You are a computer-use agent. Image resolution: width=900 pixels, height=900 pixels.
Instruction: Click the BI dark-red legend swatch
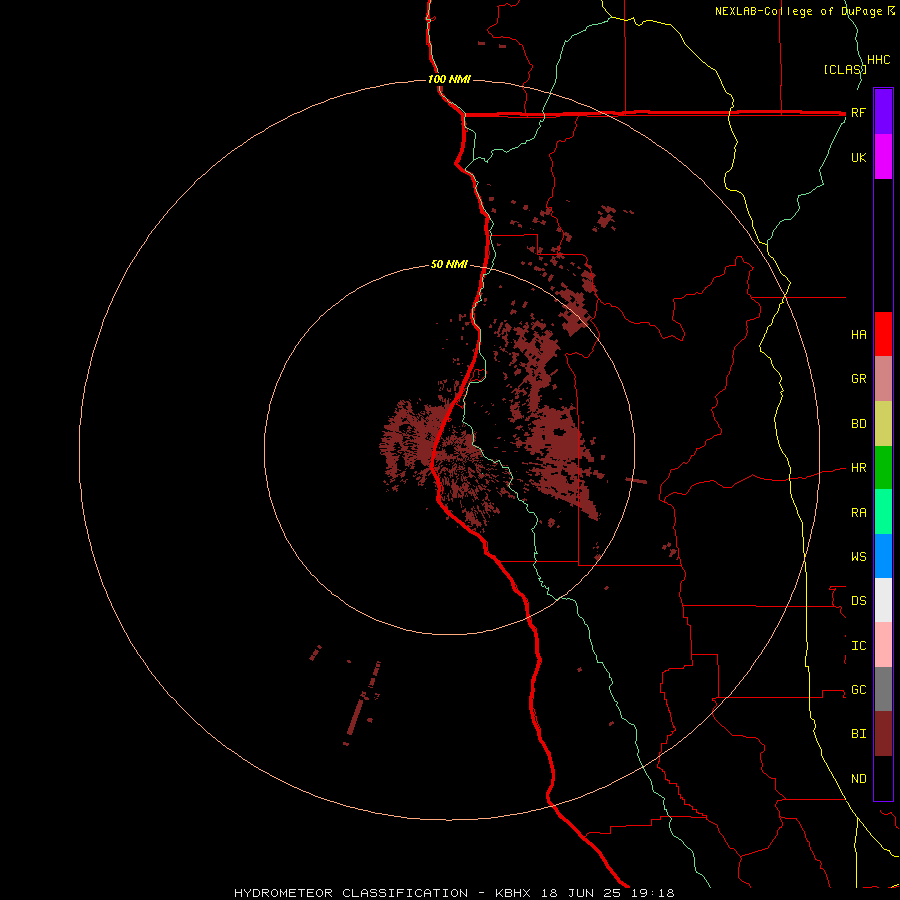click(x=883, y=734)
